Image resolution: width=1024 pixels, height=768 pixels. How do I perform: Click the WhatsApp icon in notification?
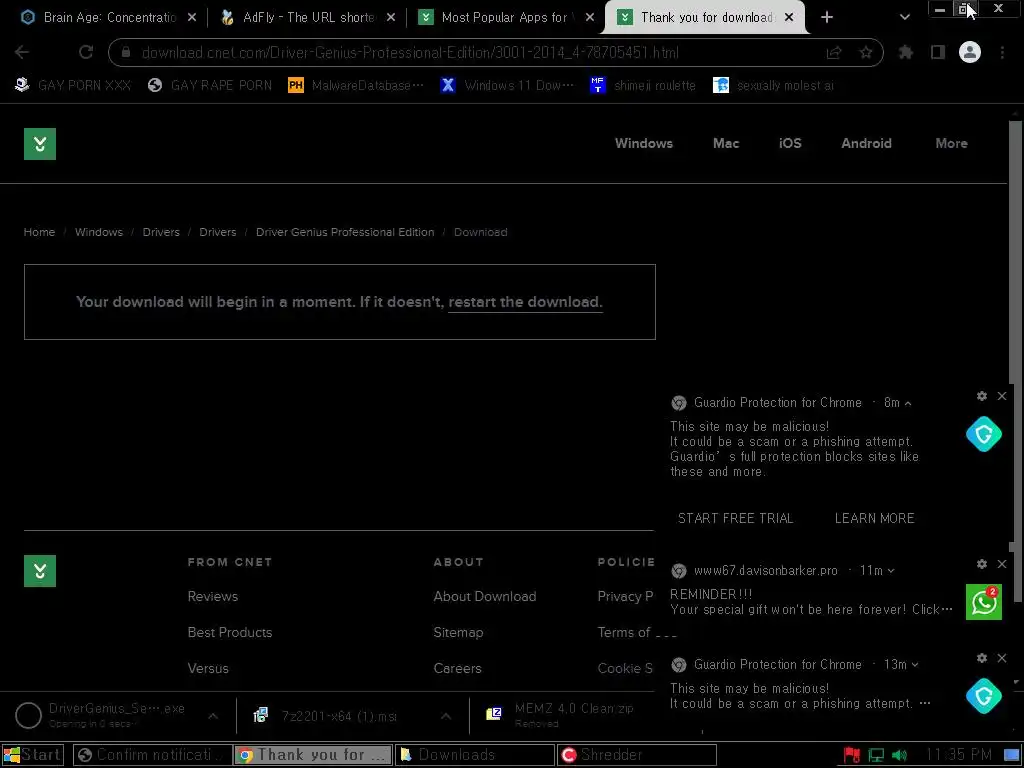(984, 602)
